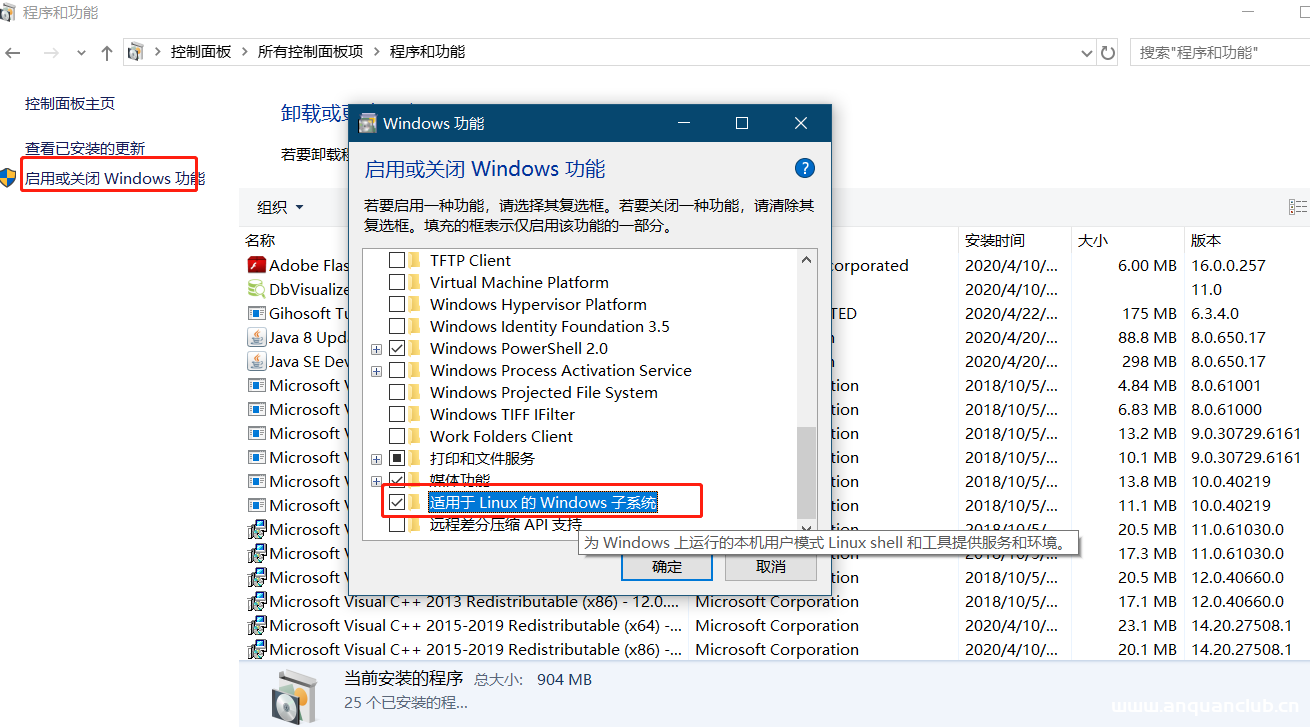Click the back navigation arrow

tap(14, 51)
